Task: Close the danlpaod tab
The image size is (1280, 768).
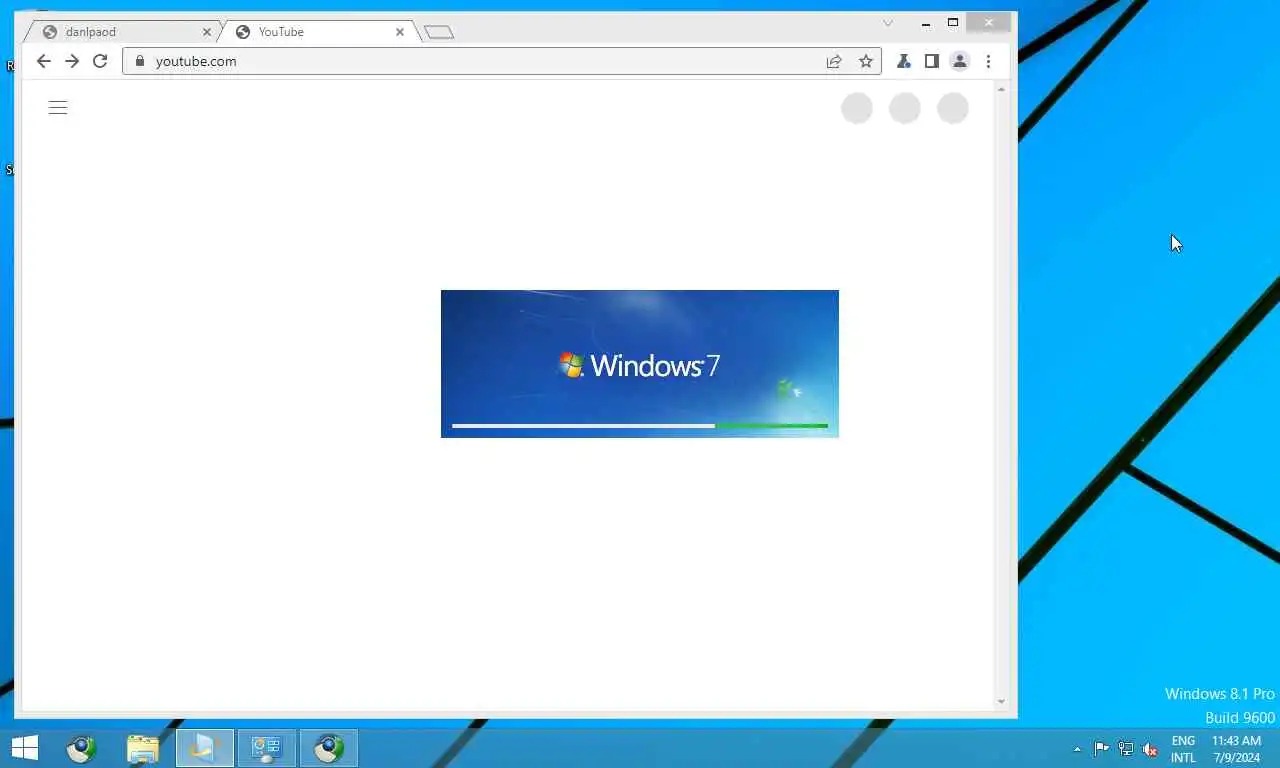Action: tap(207, 32)
